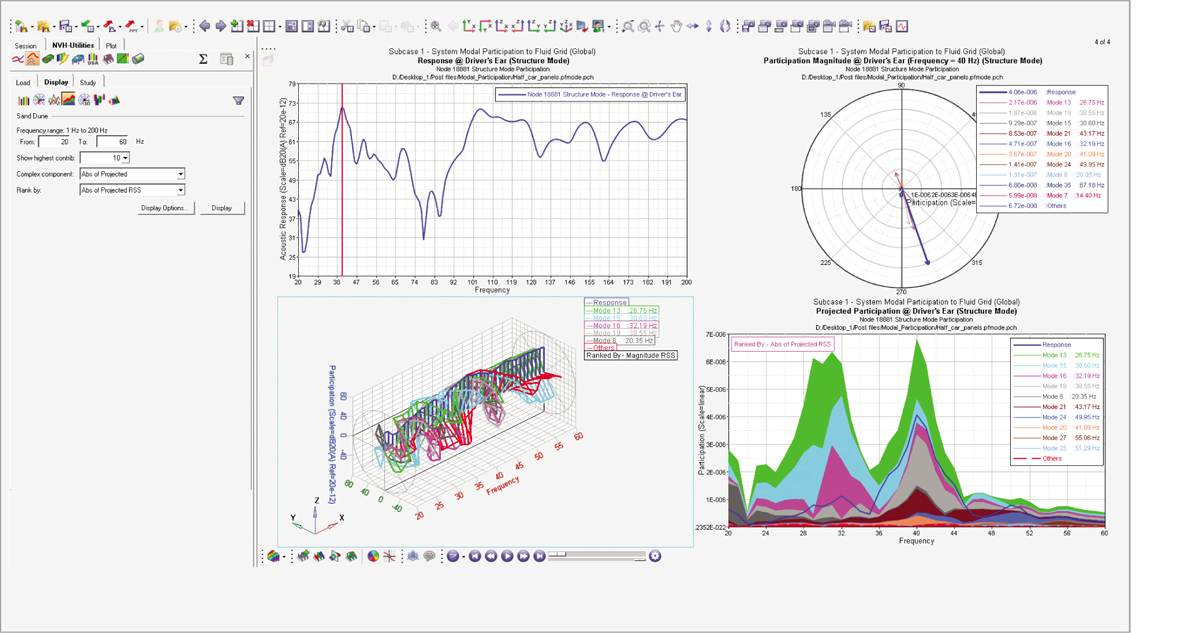
Task: Select the Sand Dune plot type icon
Action: pos(68,100)
